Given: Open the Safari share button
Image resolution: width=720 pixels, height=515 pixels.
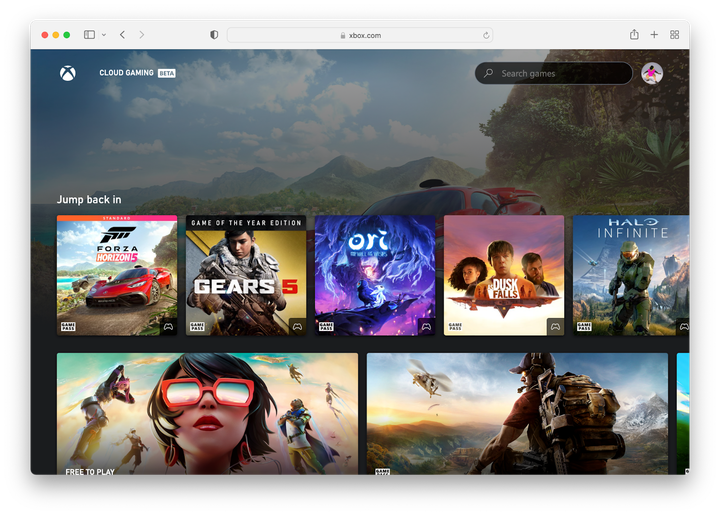Looking at the screenshot, I should (x=634, y=34).
